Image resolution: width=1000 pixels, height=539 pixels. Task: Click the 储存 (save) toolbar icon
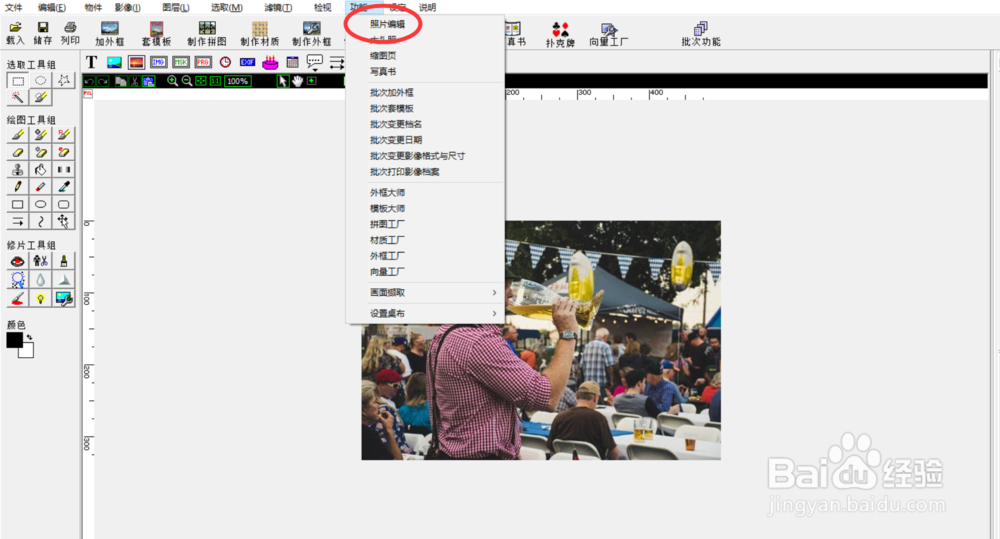43,33
